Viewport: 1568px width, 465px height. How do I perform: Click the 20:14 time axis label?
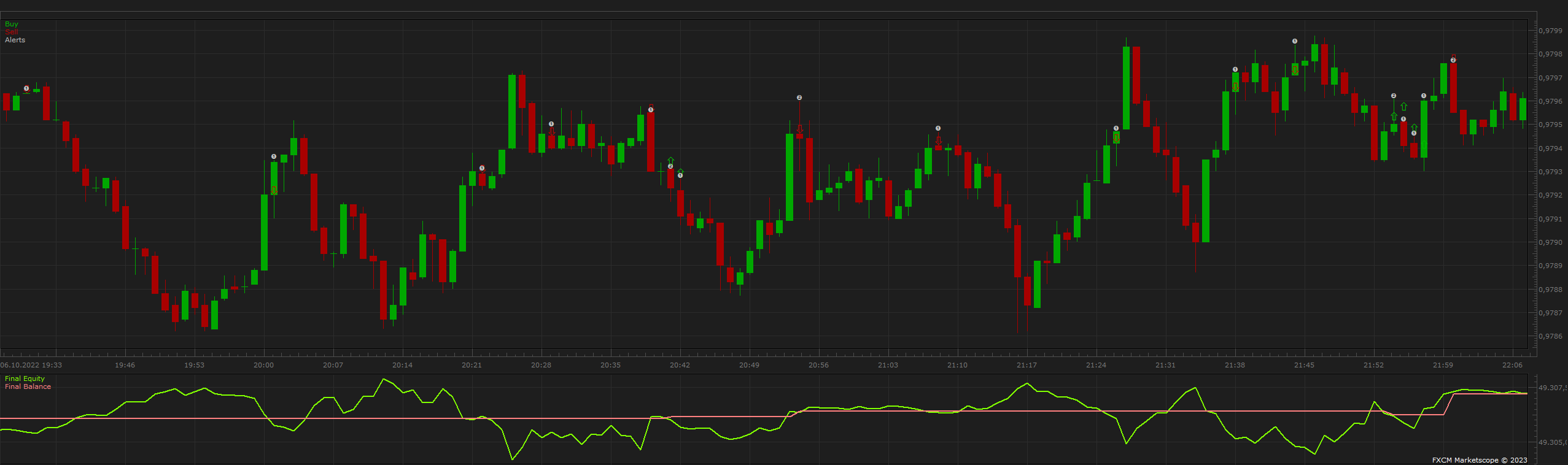(x=403, y=365)
